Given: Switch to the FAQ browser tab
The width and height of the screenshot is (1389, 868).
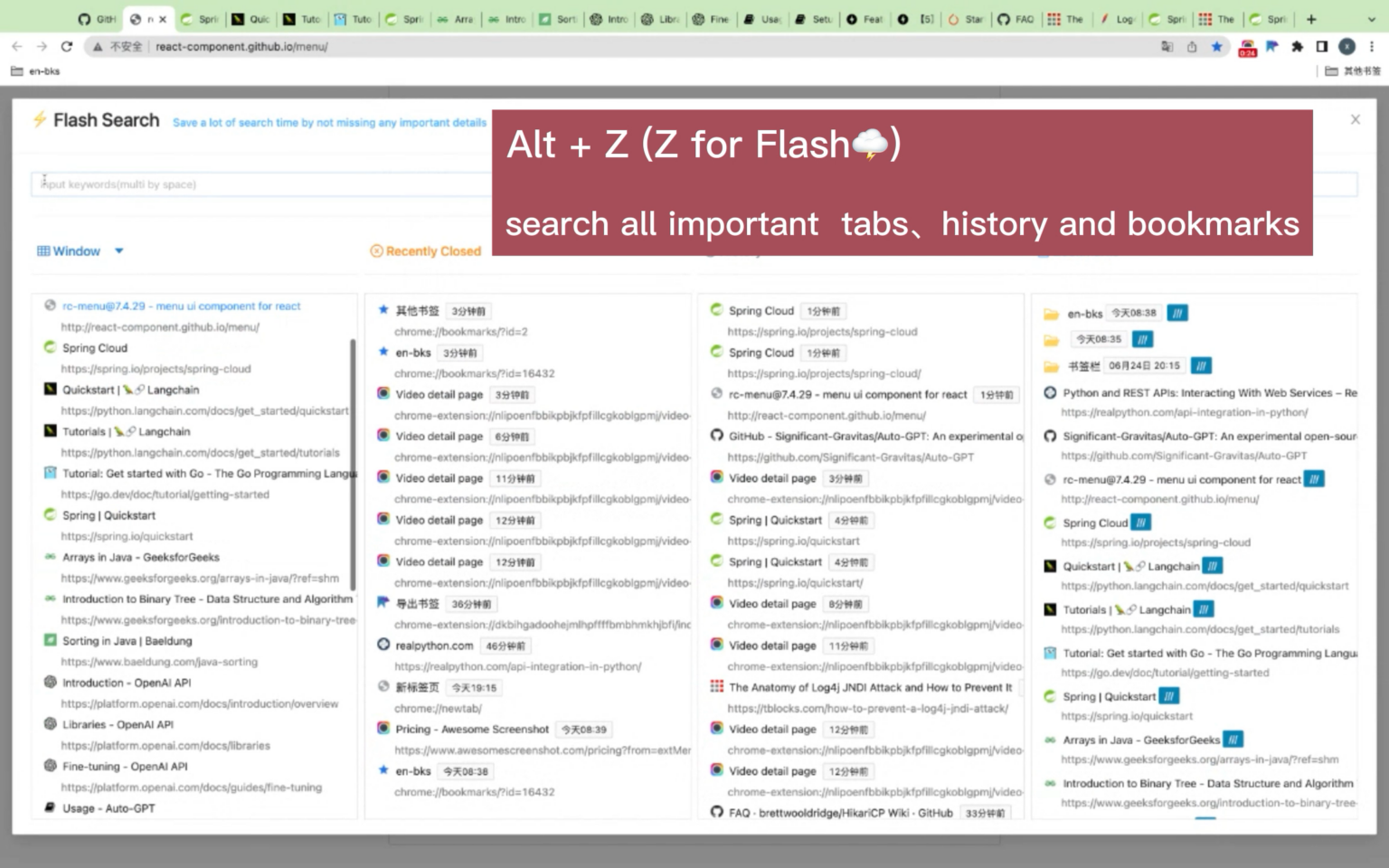Looking at the screenshot, I should pos(1016,18).
